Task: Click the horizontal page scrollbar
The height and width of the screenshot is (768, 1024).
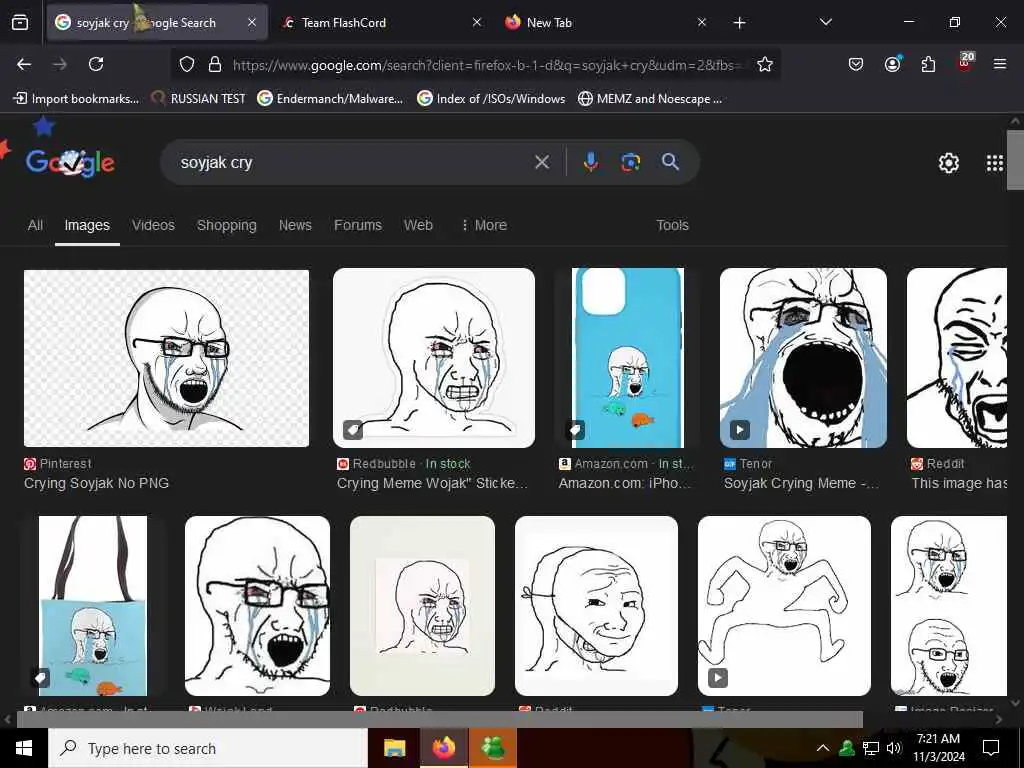Action: (x=440, y=720)
